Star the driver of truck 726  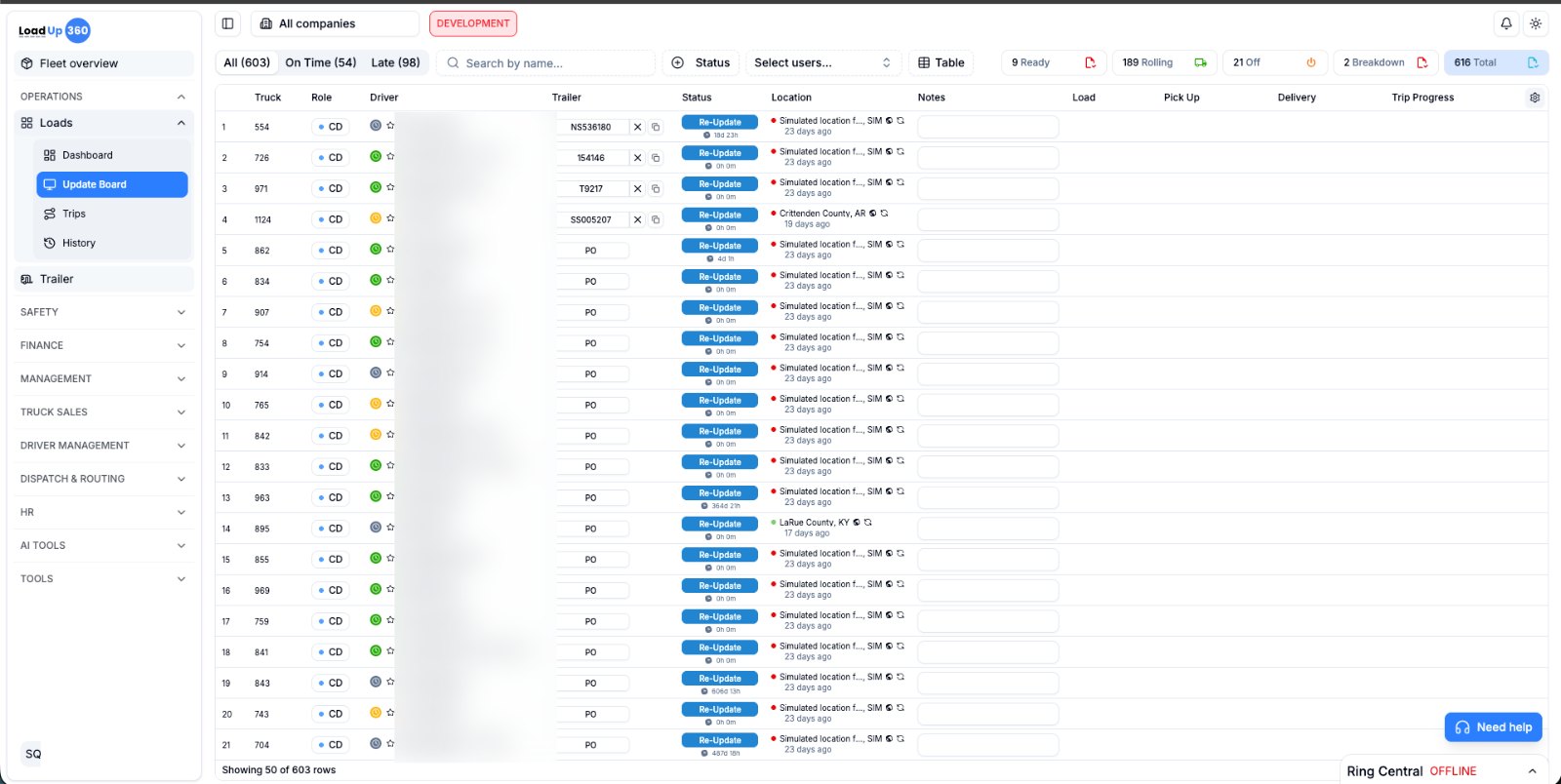tap(390, 156)
